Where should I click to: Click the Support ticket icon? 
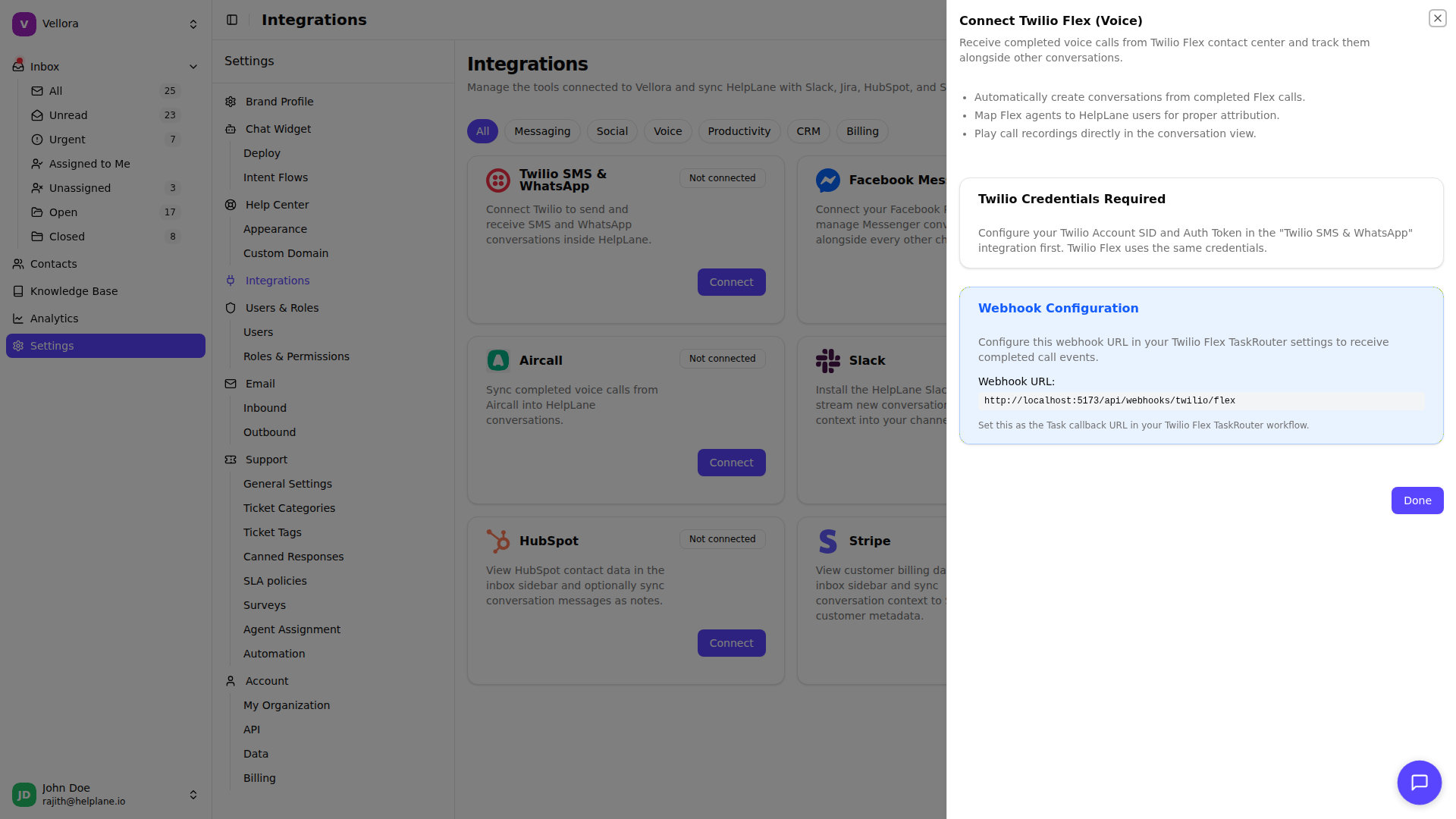(x=231, y=460)
